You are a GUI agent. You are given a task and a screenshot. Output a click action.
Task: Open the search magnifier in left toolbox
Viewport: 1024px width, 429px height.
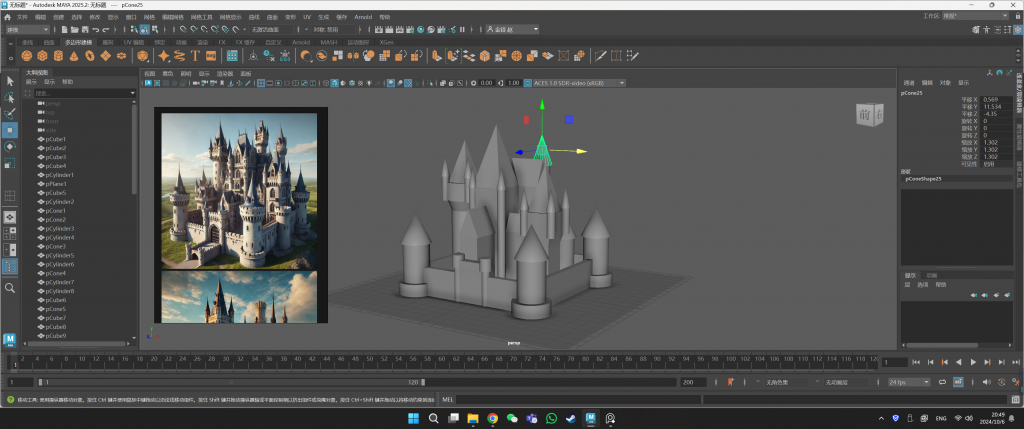pyautogui.click(x=10, y=288)
